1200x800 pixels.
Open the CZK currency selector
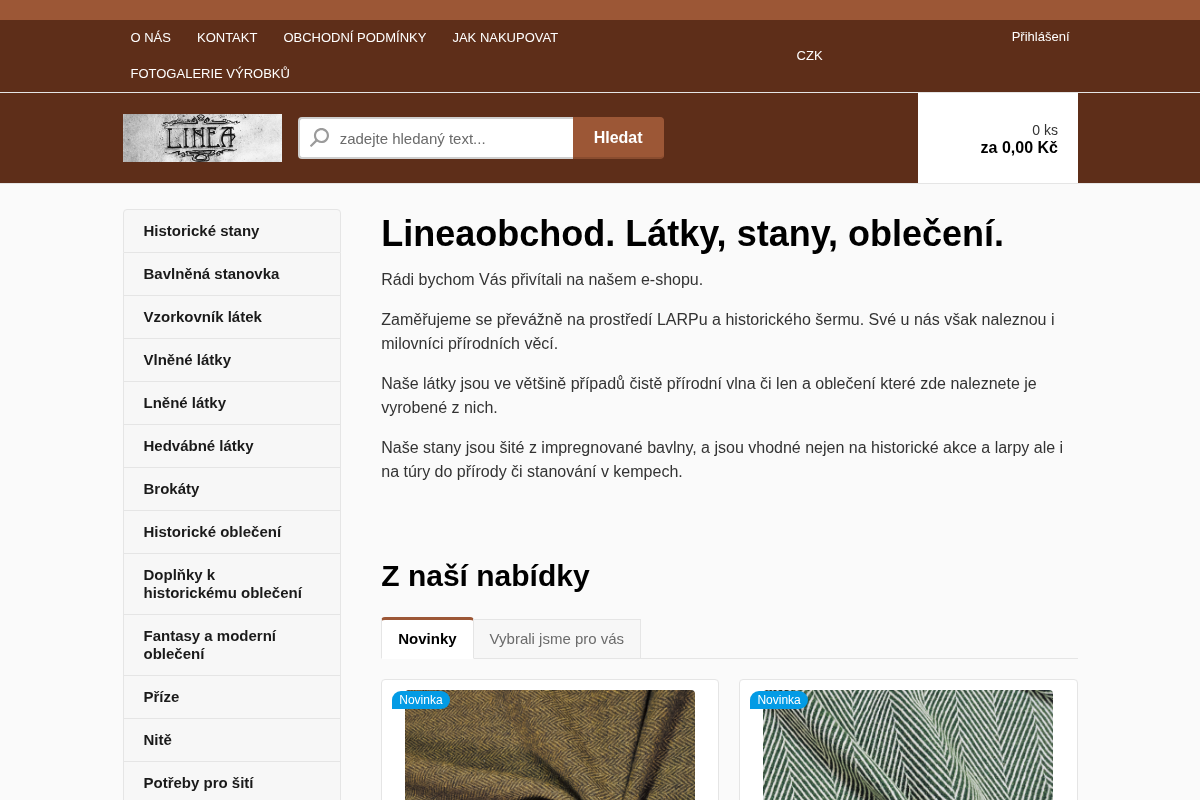[809, 56]
